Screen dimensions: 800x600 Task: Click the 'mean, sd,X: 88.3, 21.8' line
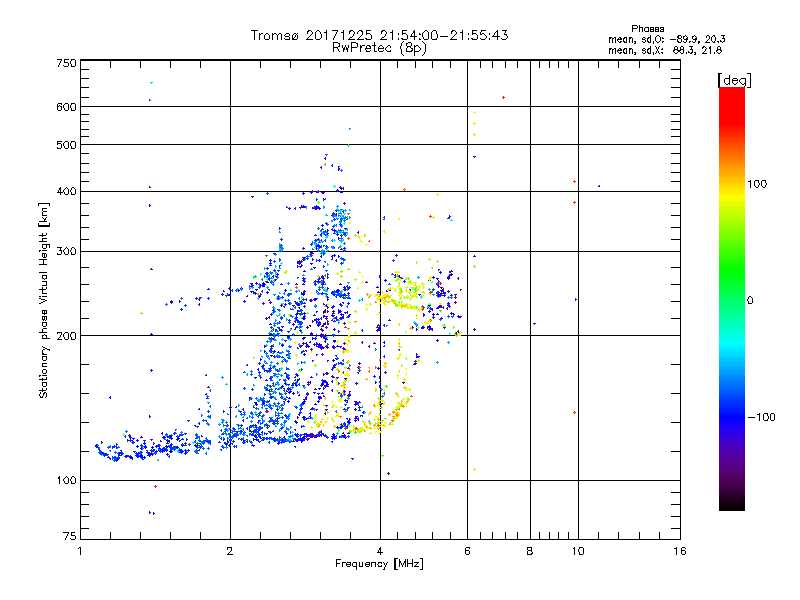(665, 50)
